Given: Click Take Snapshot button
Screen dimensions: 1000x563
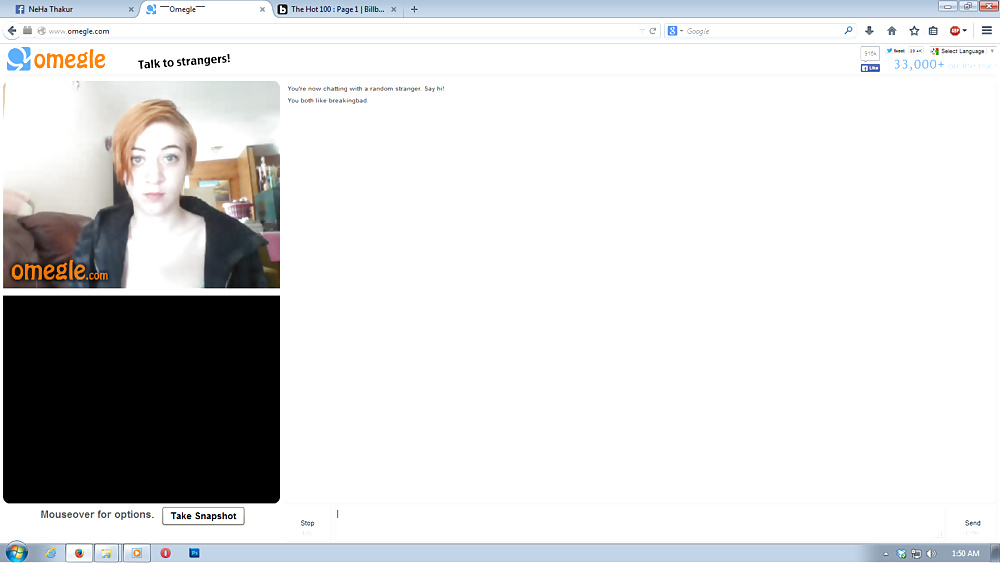Looking at the screenshot, I should [x=203, y=516].
